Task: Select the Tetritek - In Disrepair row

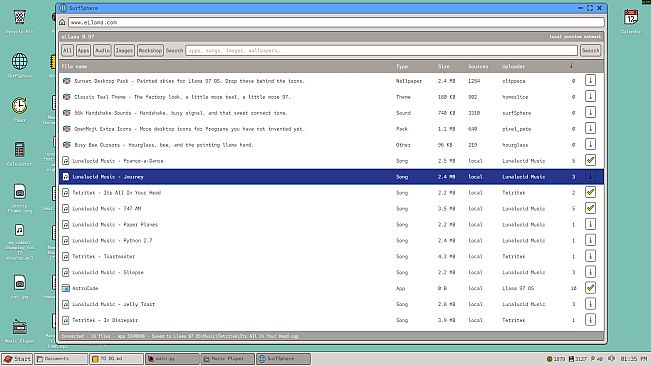Action: 331,320
